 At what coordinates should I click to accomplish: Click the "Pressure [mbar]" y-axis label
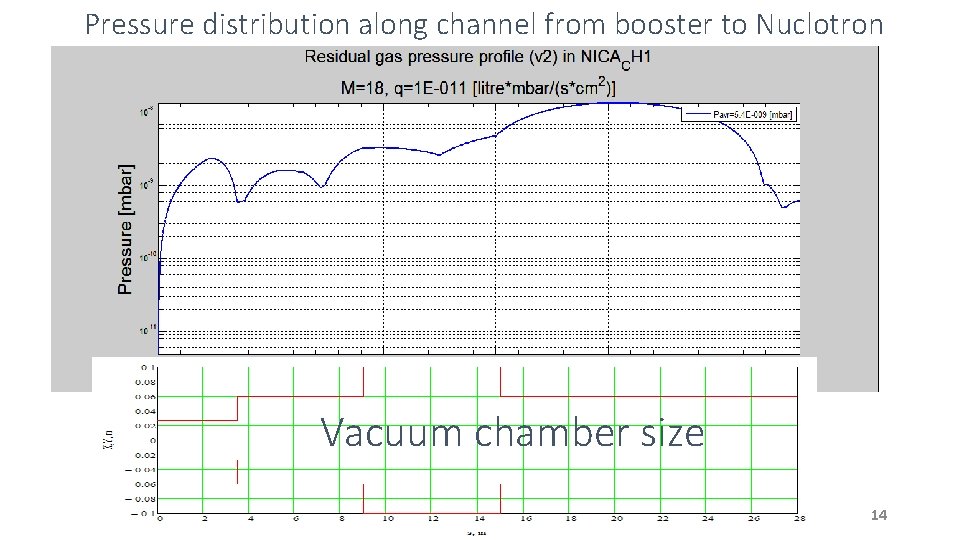click(125, 229)
